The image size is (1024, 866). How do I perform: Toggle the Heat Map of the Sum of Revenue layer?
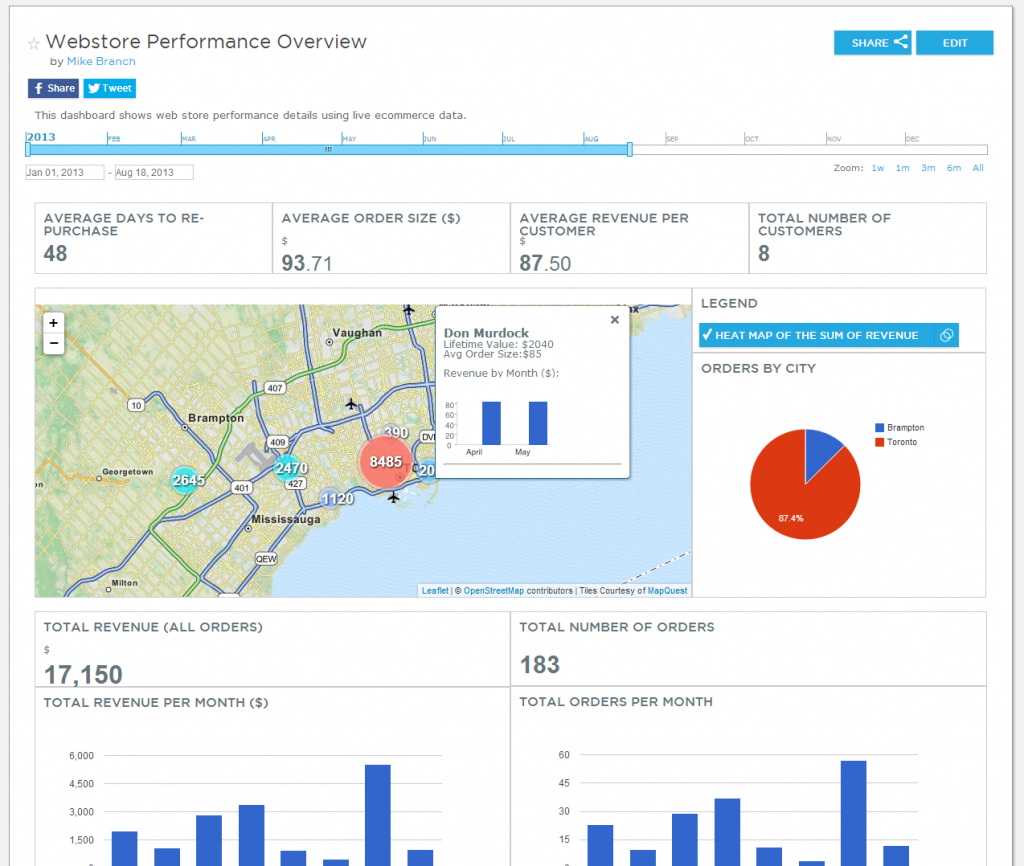(x=816, y=335)
